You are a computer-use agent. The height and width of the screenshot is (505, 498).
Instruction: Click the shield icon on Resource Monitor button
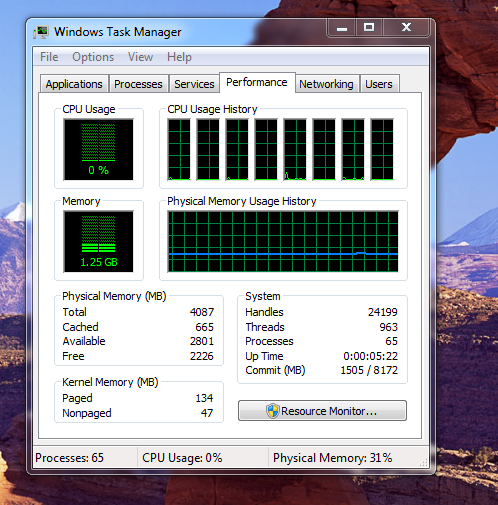272,411
